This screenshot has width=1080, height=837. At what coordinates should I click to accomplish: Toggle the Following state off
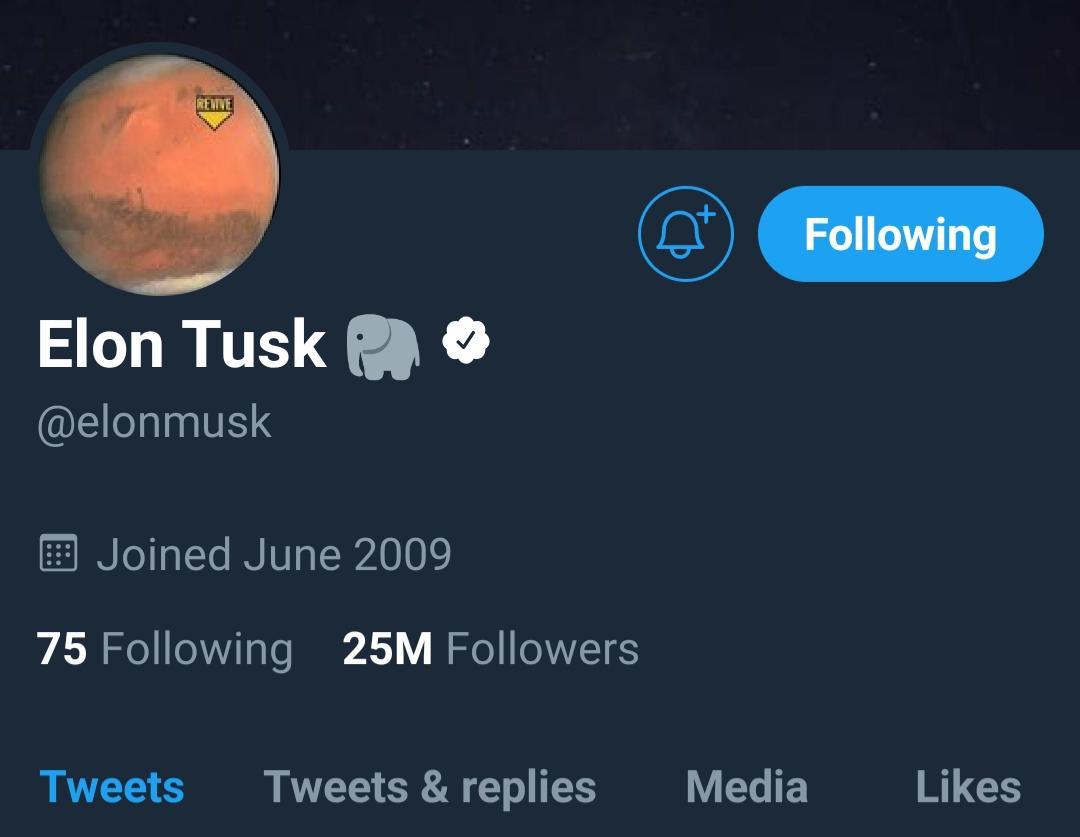[x=899, y=234]
